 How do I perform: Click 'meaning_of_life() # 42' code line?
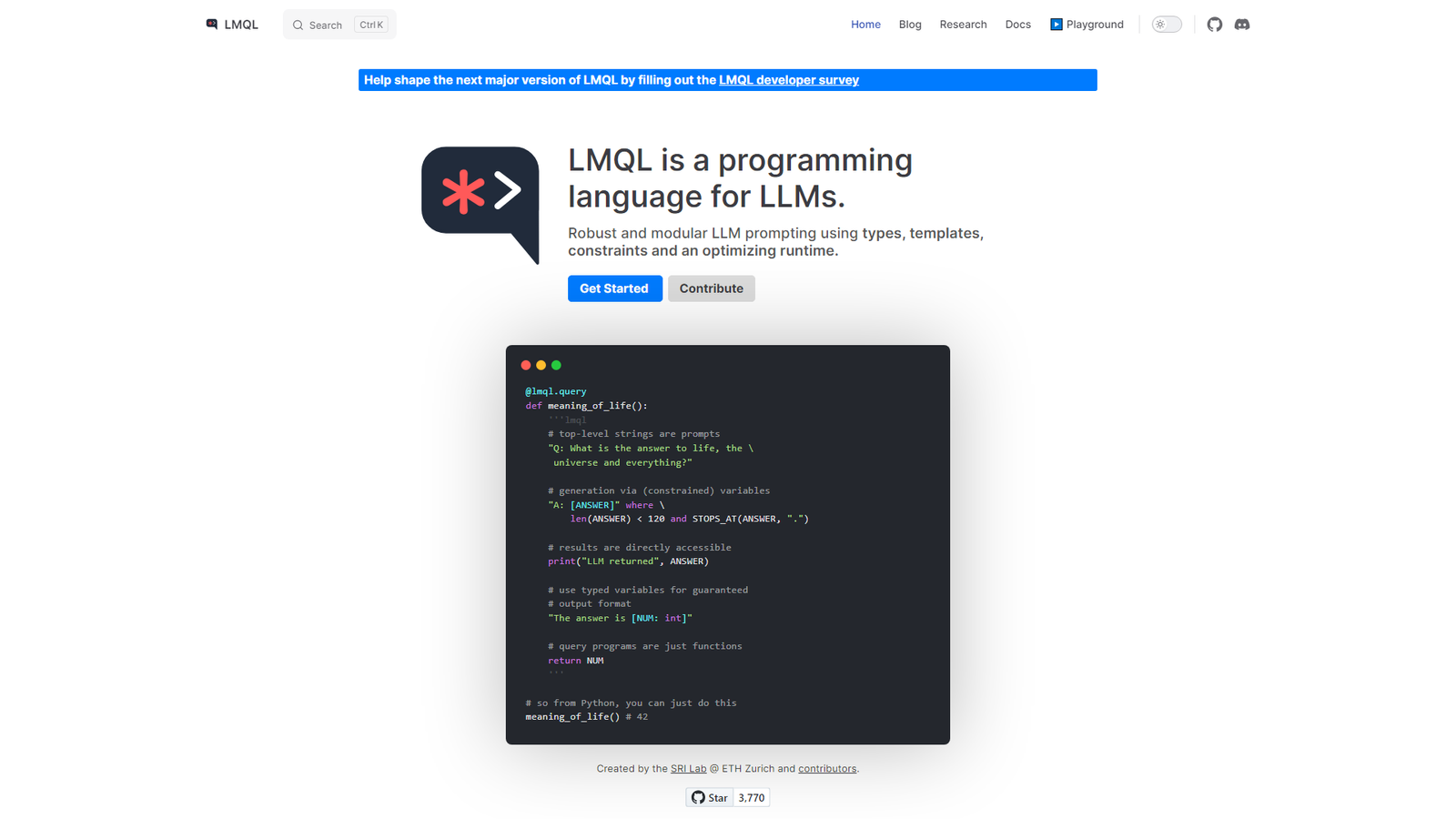[587, 717]
